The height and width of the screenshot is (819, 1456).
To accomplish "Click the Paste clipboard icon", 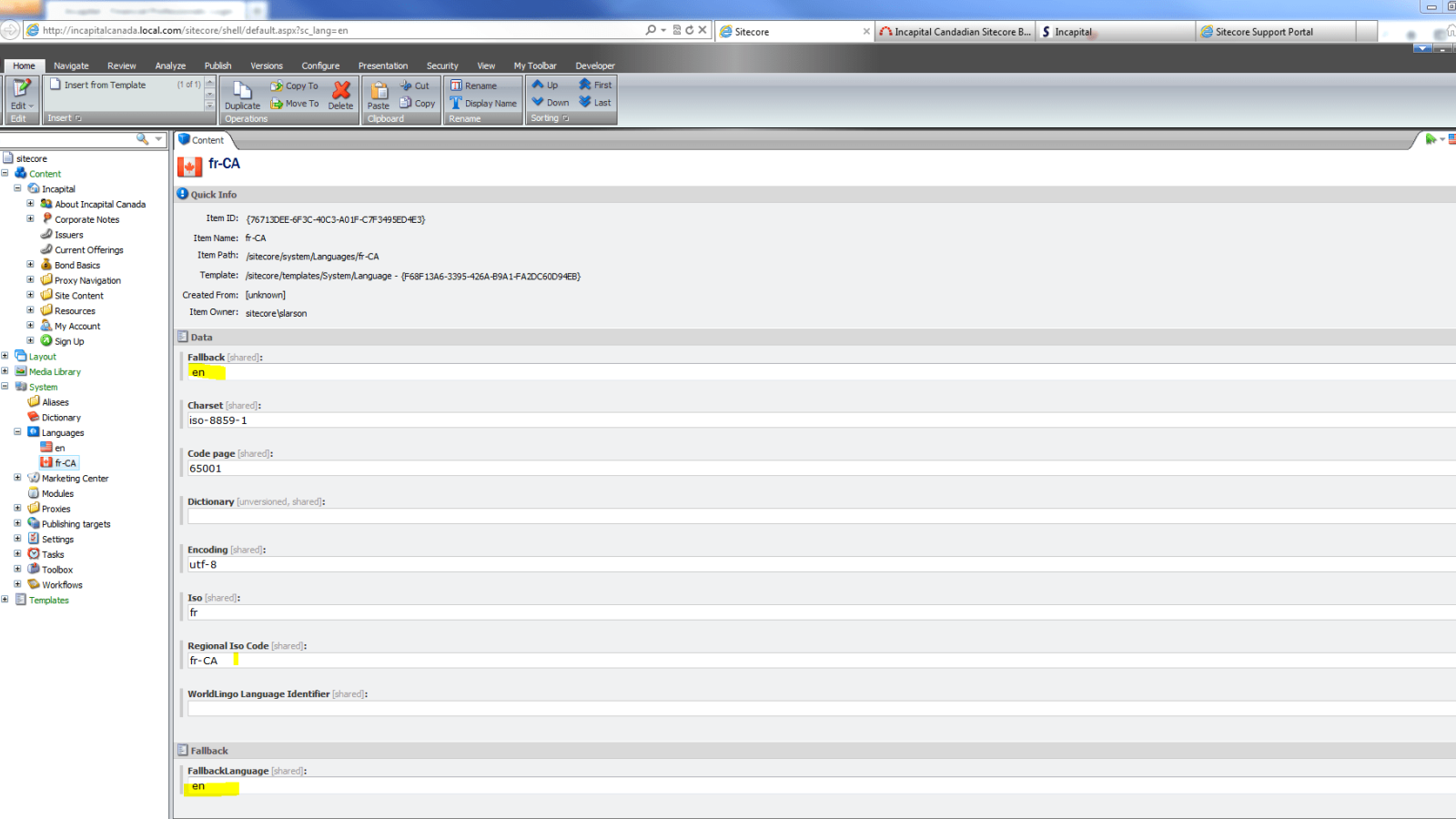I will click(379, 90).
